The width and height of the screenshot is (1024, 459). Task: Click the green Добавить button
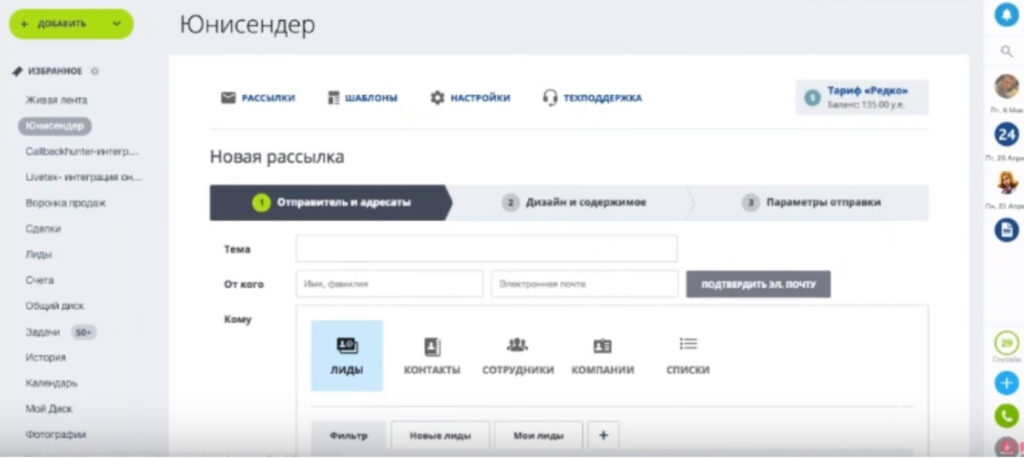71,24
